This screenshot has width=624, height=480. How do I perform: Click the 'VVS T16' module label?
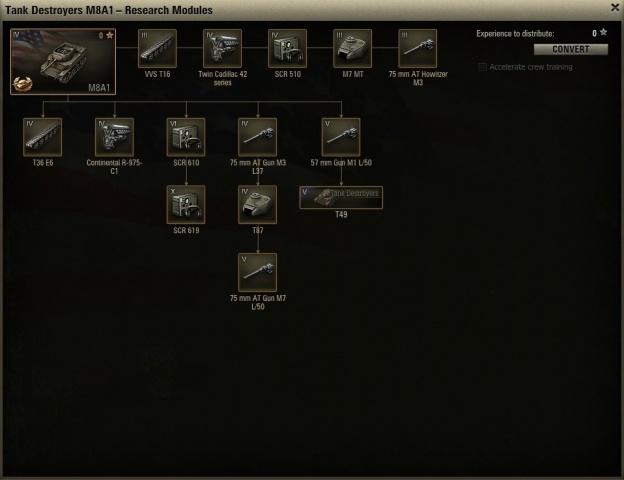[157, 74]
